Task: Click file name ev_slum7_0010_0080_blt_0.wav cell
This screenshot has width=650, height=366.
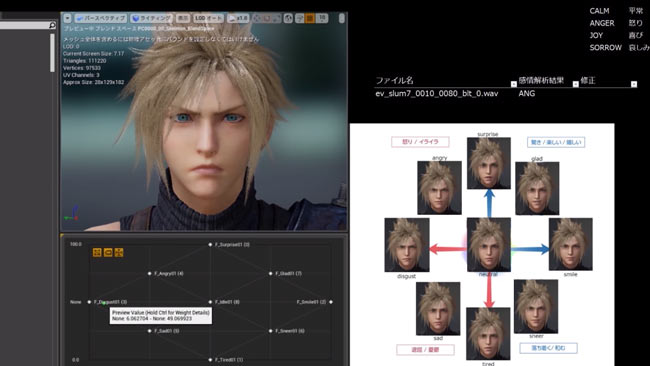Action: pos(437,94)
